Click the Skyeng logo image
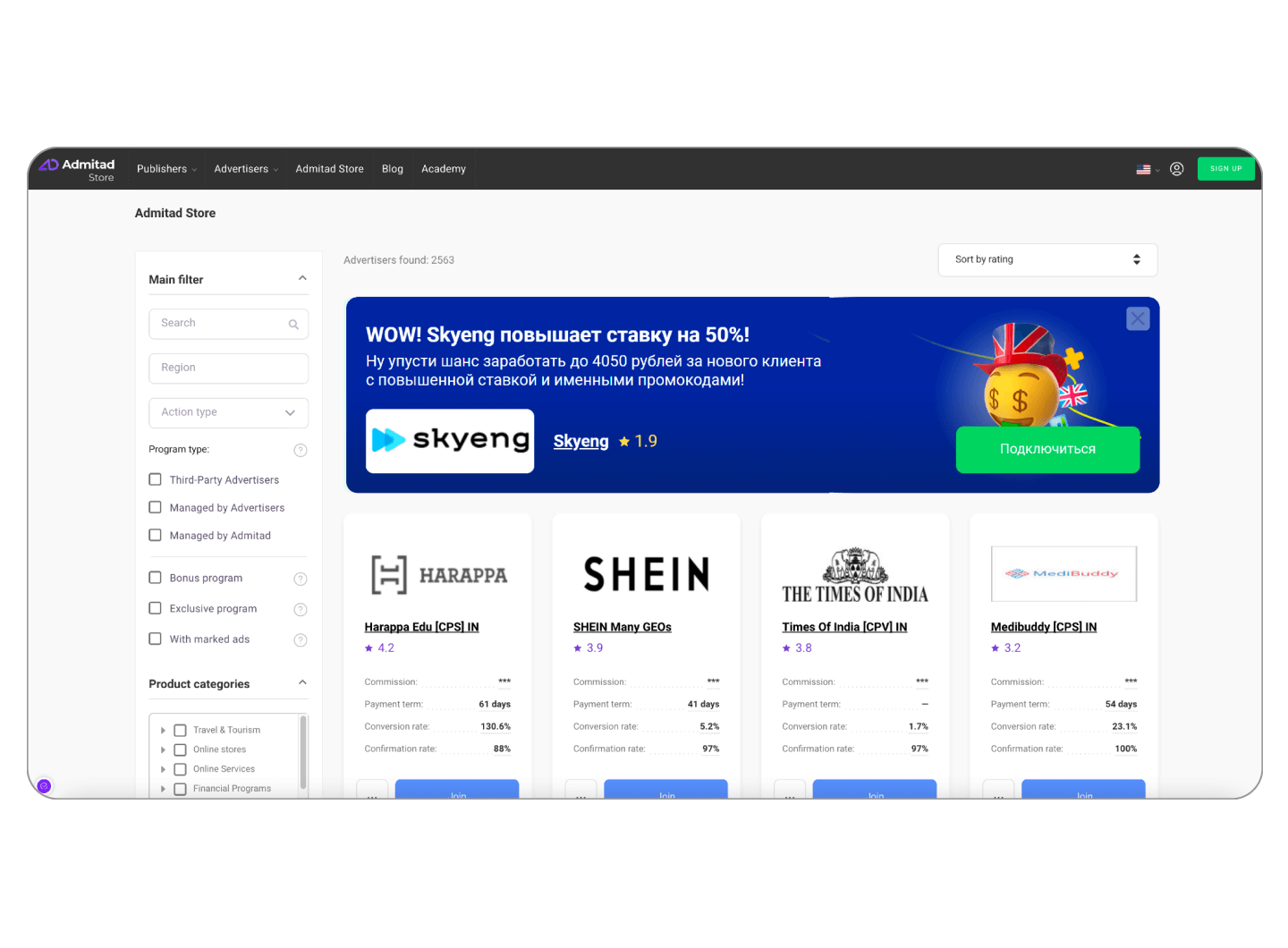 coord(450,441)
